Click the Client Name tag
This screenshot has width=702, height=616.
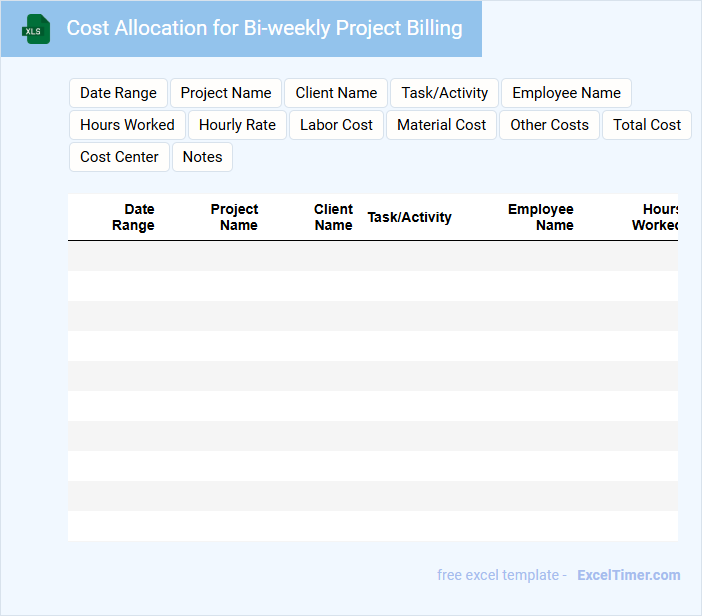point(336,93)
